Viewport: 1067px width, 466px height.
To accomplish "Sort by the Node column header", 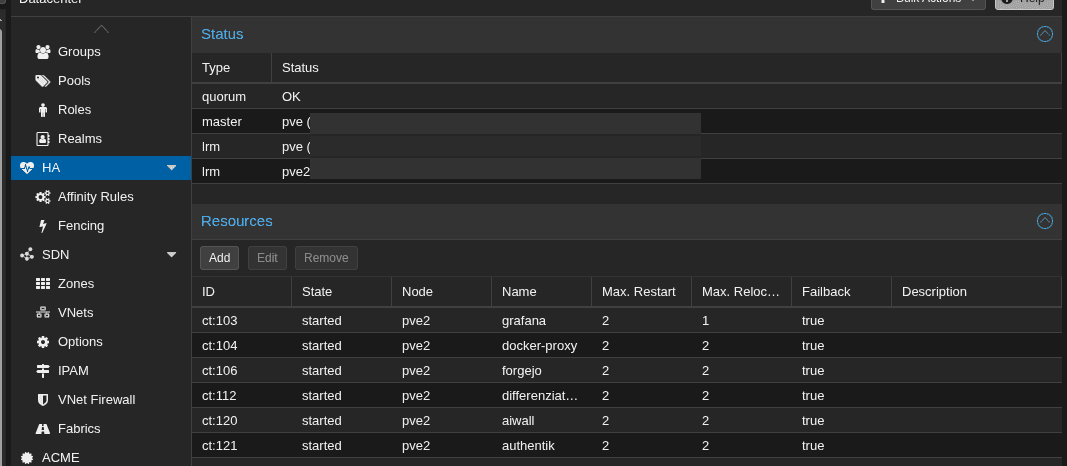I will 442,292.
